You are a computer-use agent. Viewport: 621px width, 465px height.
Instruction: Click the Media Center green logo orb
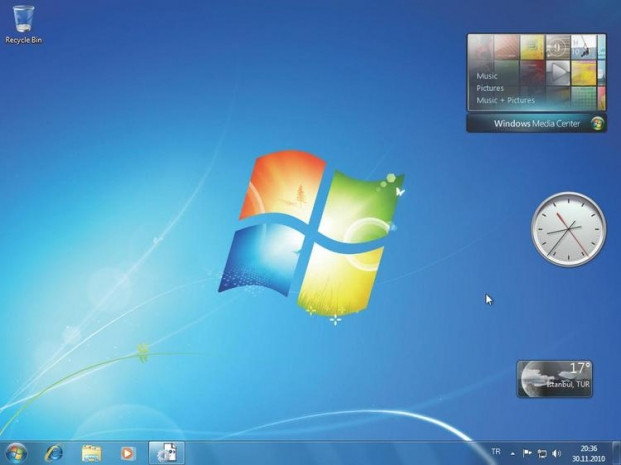click(x=597, y=124)
